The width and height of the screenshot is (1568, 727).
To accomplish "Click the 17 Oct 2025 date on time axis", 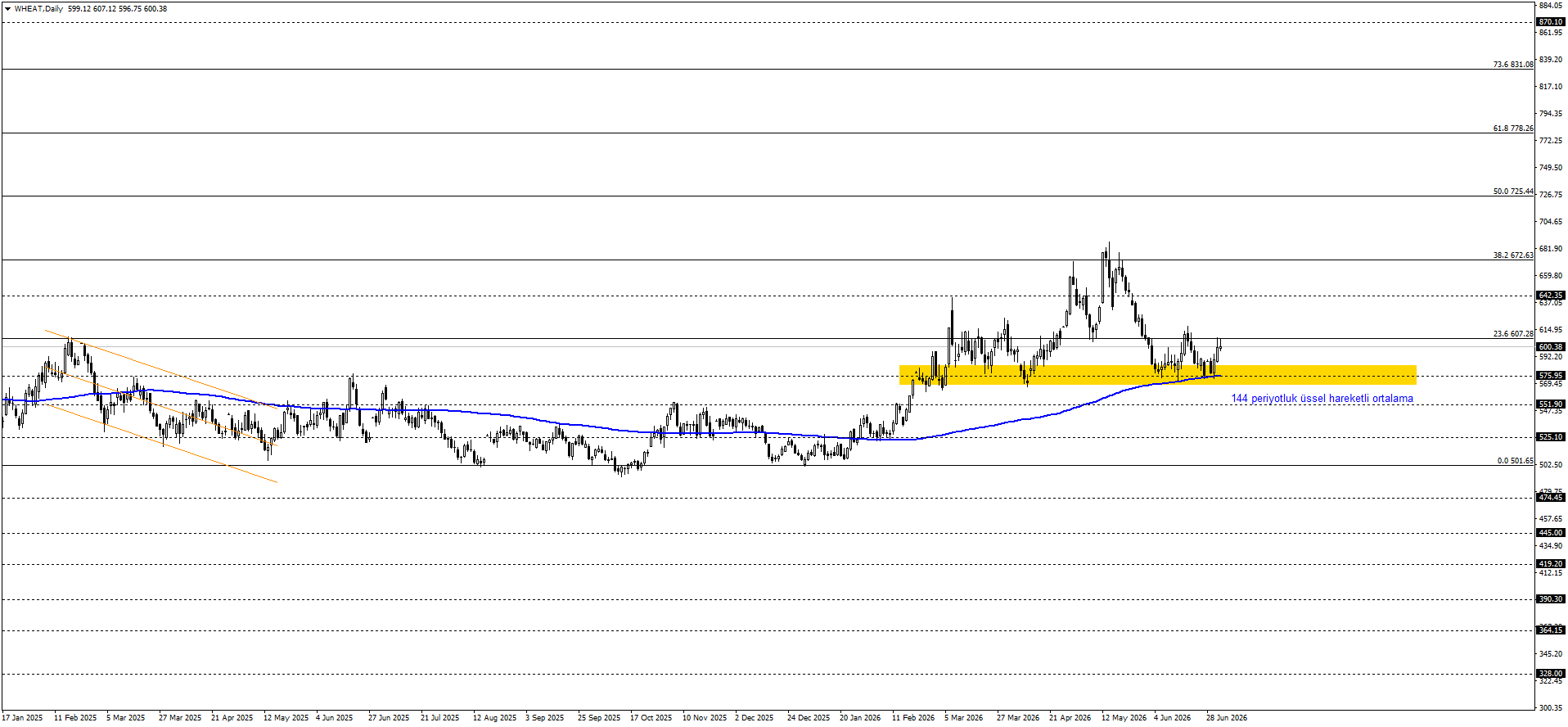I will pos(651,718).
